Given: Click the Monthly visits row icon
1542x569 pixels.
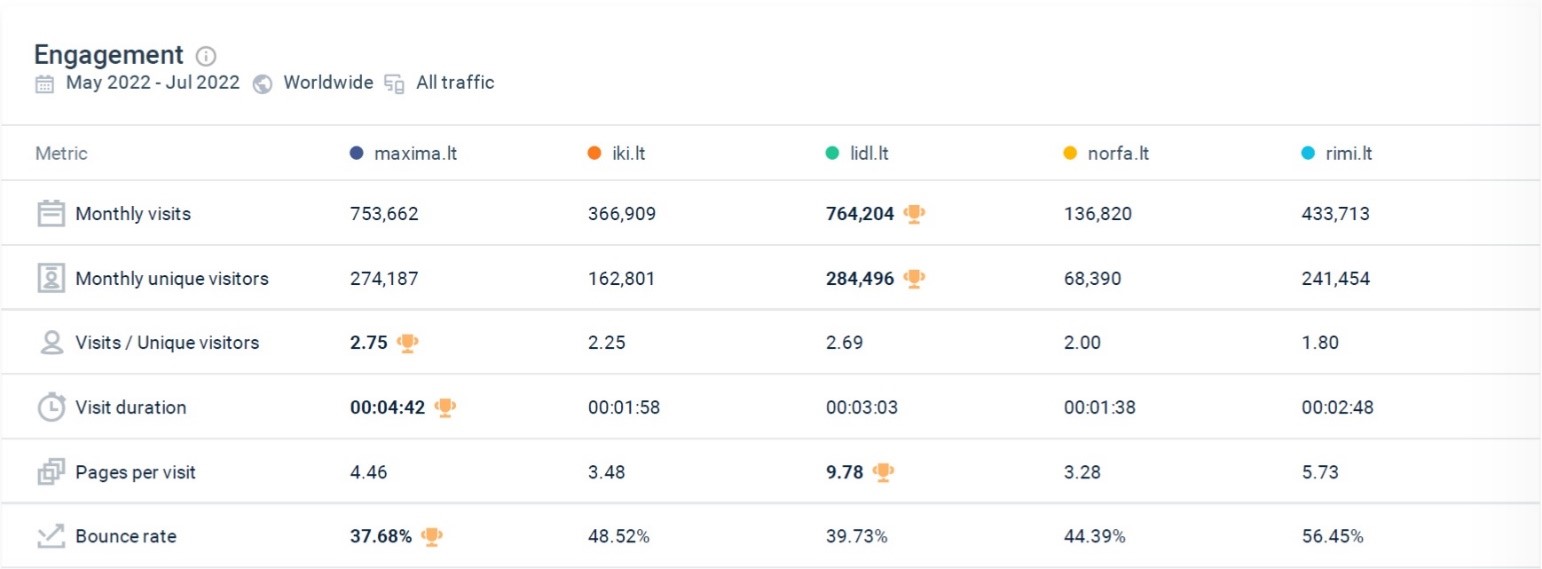Looking at the screenshot, I should [x=51, y=213].
